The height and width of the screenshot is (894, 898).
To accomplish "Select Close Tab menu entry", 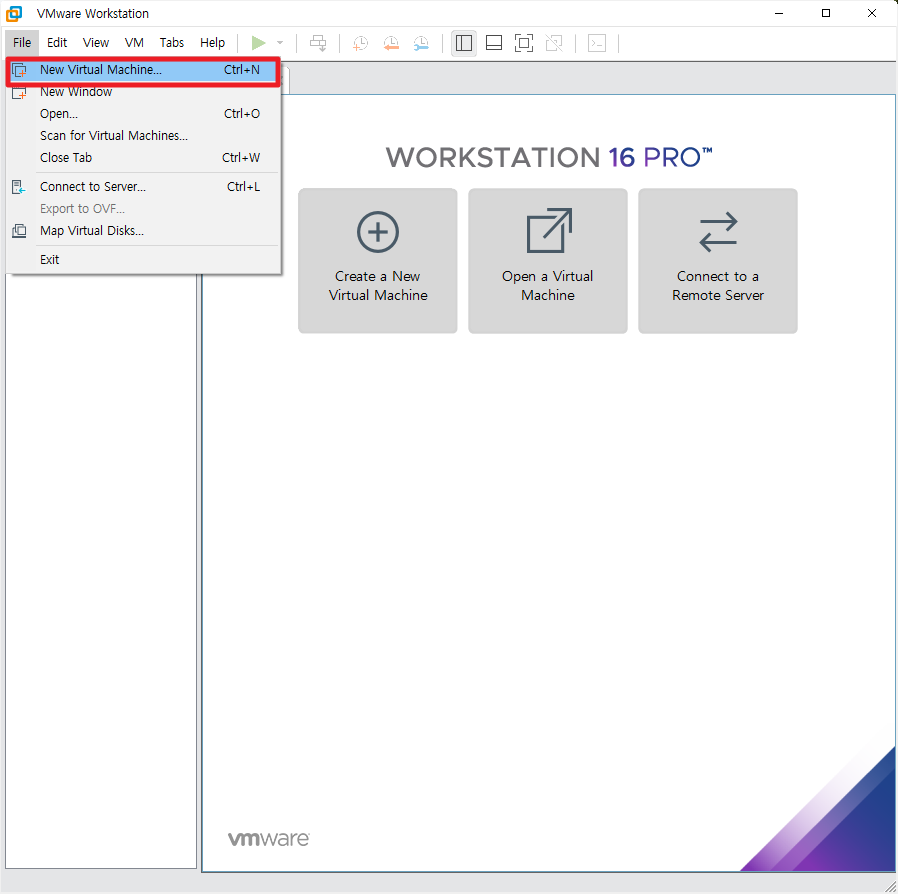I will pos(143,157).
